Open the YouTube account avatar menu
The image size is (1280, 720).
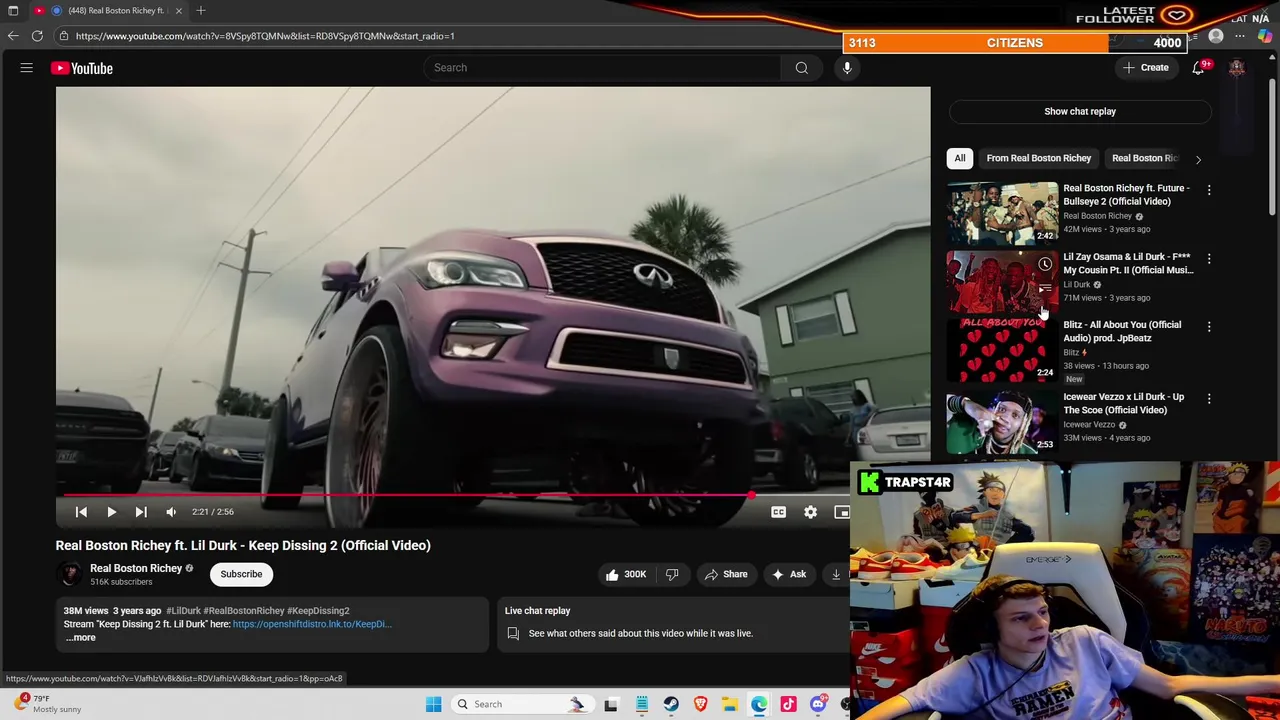pyautogui.click(x=1237, y=68)
